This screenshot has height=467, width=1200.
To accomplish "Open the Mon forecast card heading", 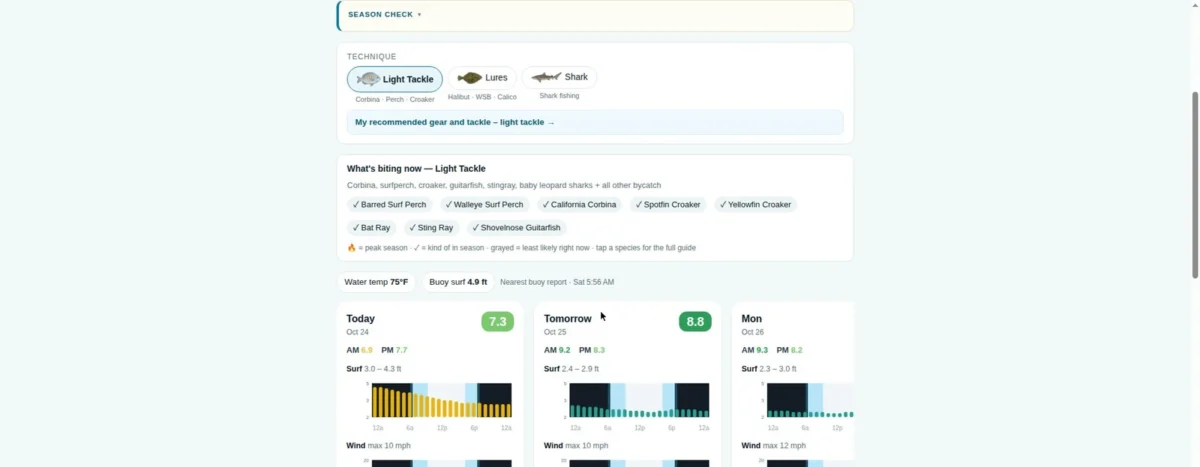I will 752,319.
